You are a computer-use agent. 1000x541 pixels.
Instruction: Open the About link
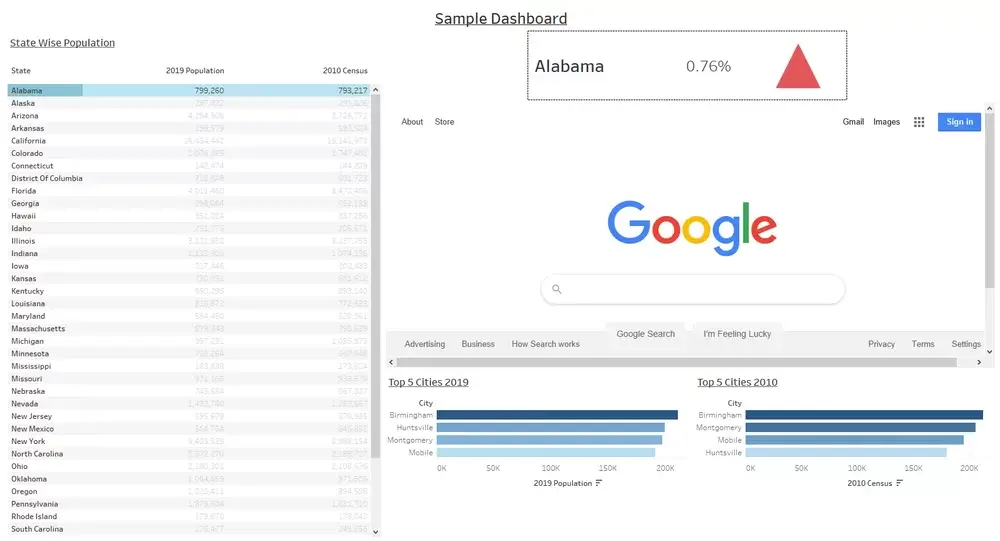point(412,122)
